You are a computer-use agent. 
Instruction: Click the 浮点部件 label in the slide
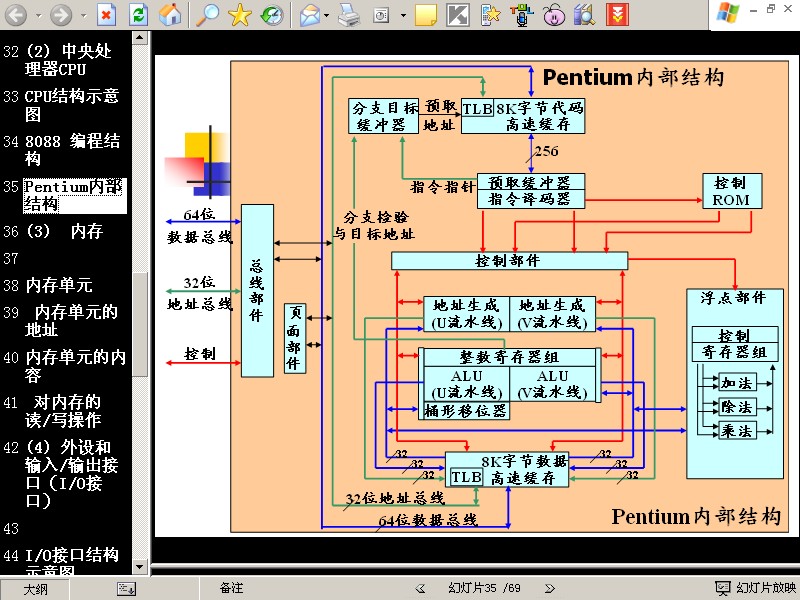(733, 297)
